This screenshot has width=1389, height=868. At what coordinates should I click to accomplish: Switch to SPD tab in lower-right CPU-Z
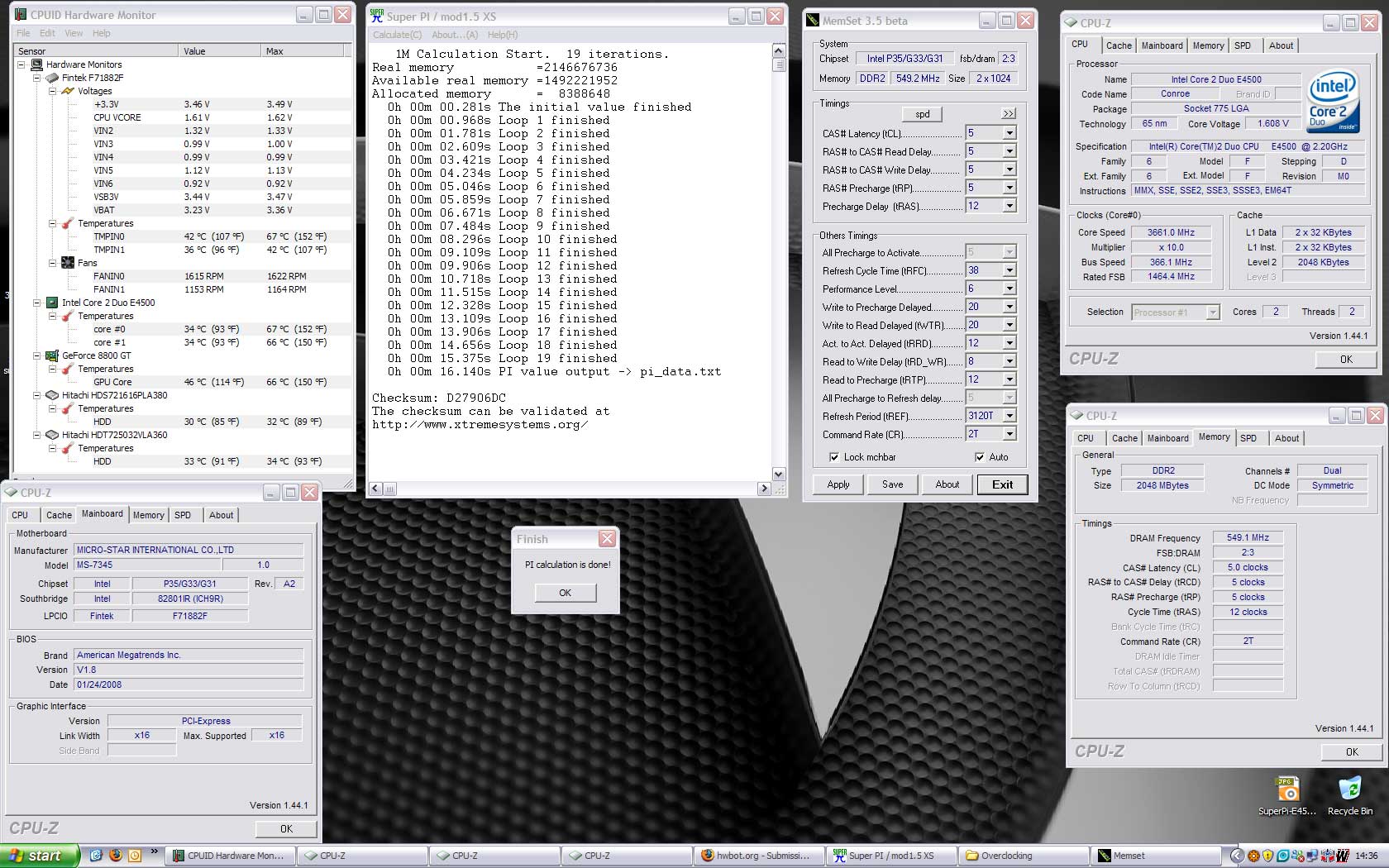(x=1248, y=438)
